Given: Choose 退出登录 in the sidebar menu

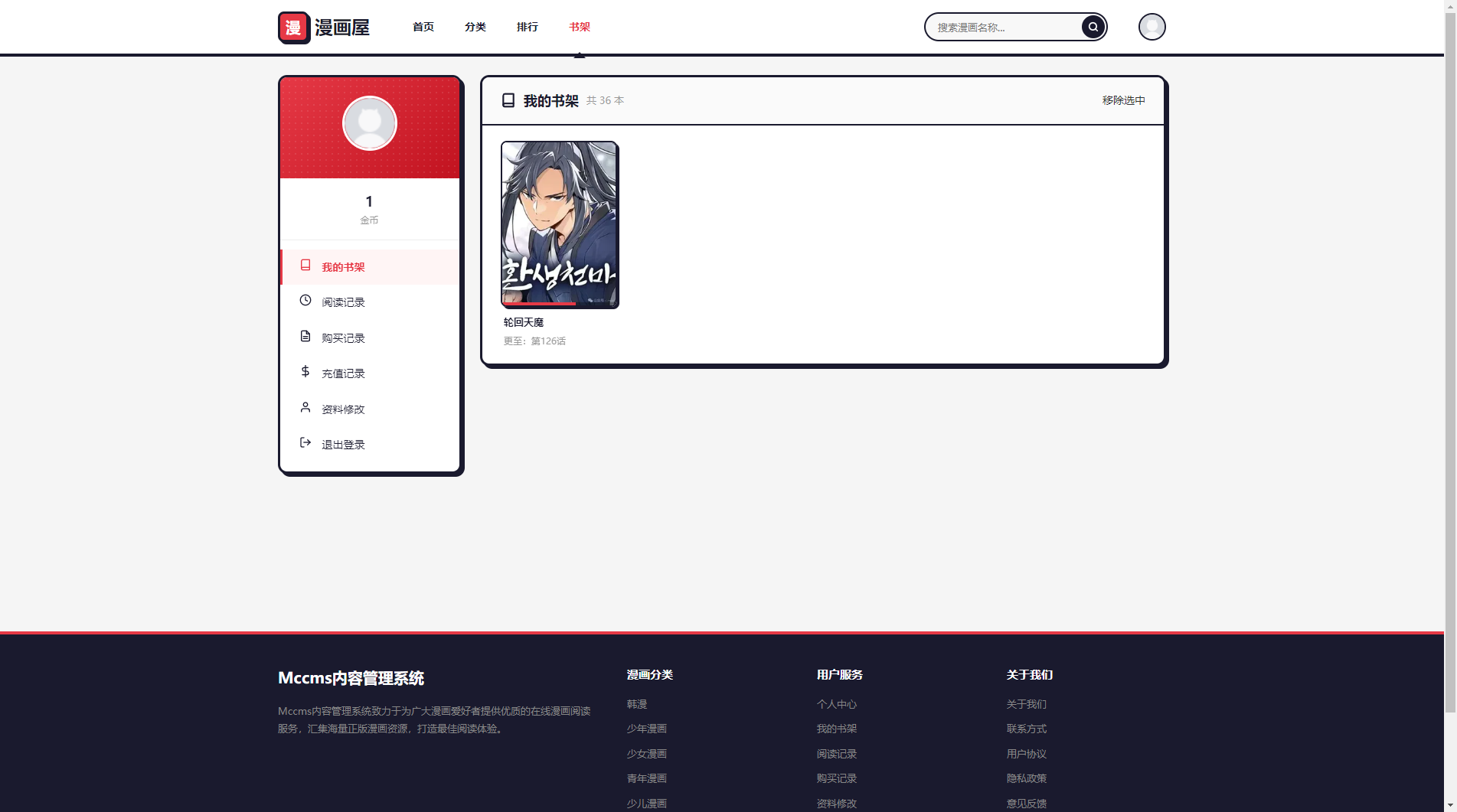Looking at the screenshot, I should pyautogui.click(x=370, y=445).
